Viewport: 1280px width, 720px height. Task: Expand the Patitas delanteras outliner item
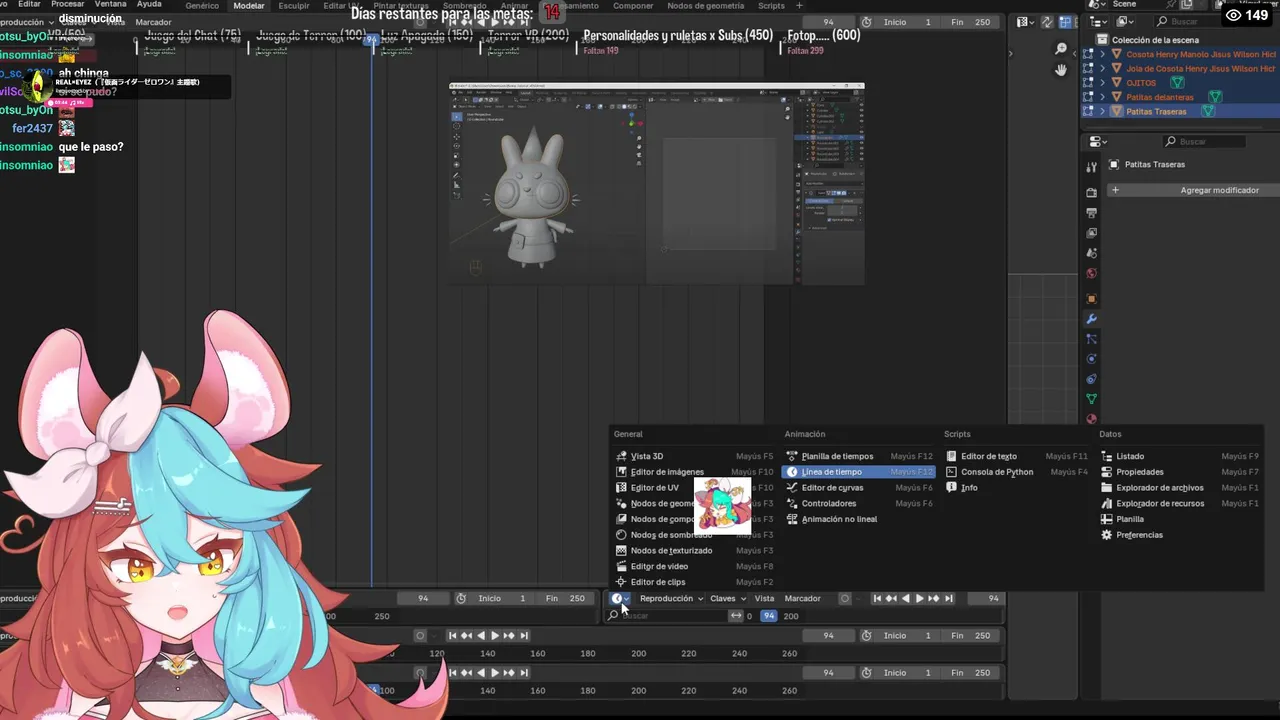click(1103, 97)
